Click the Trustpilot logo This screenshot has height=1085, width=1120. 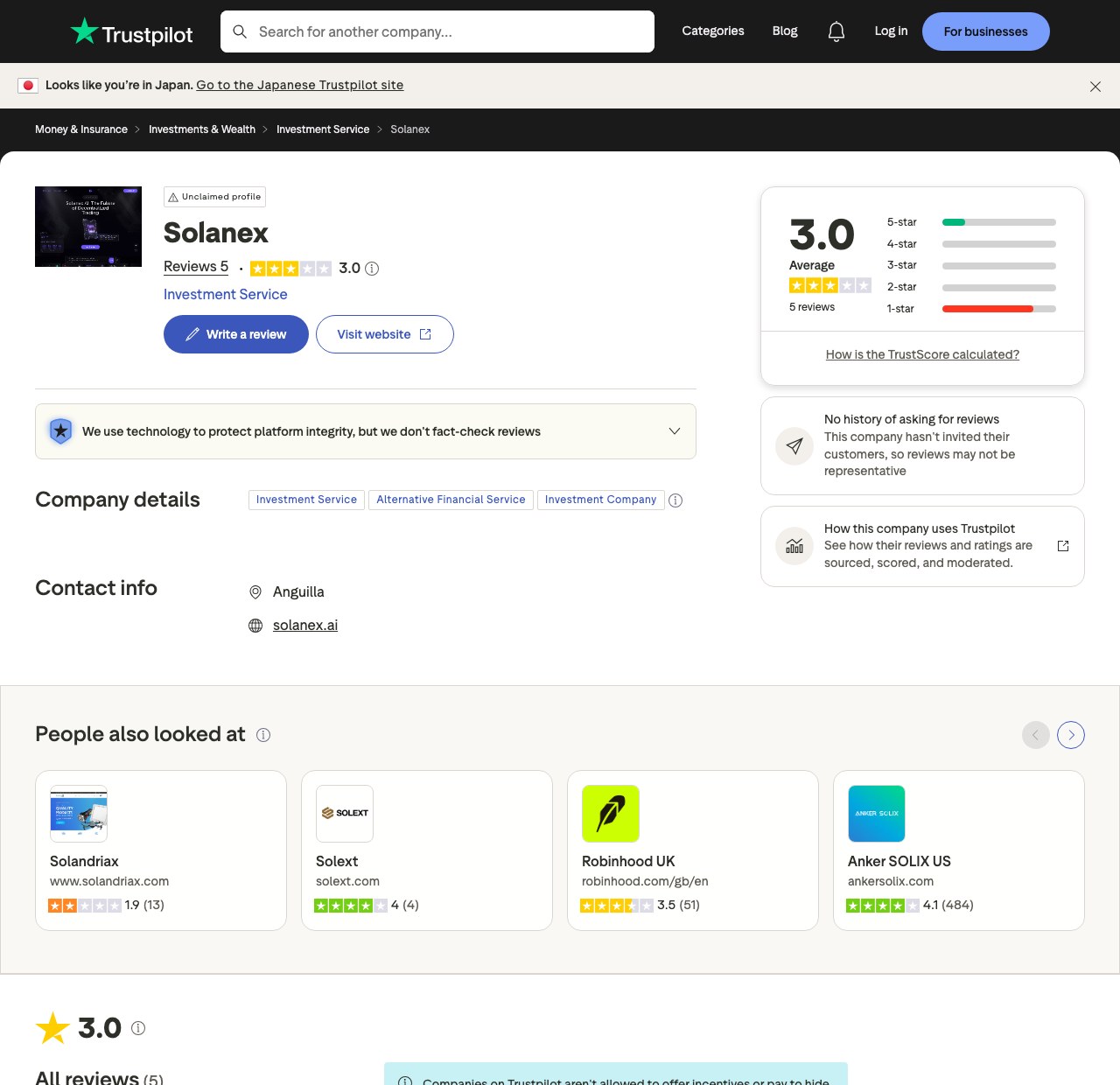(x=132, y=32)
